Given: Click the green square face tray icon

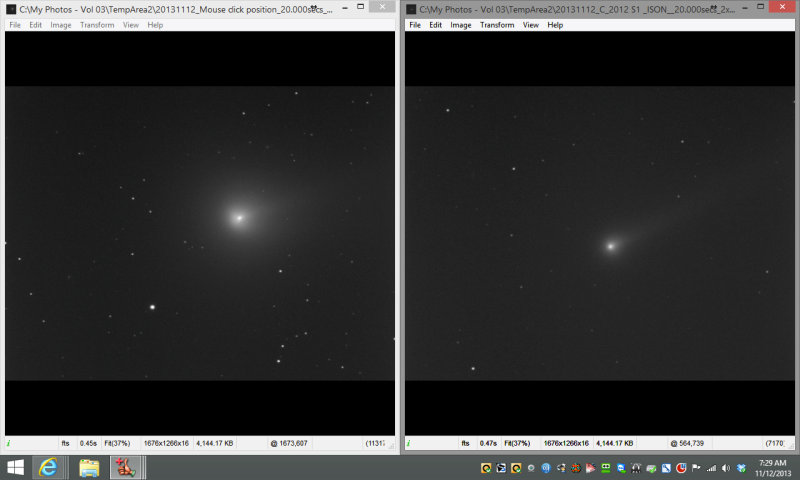Looking at the screenshot, I should coord(606,468).
